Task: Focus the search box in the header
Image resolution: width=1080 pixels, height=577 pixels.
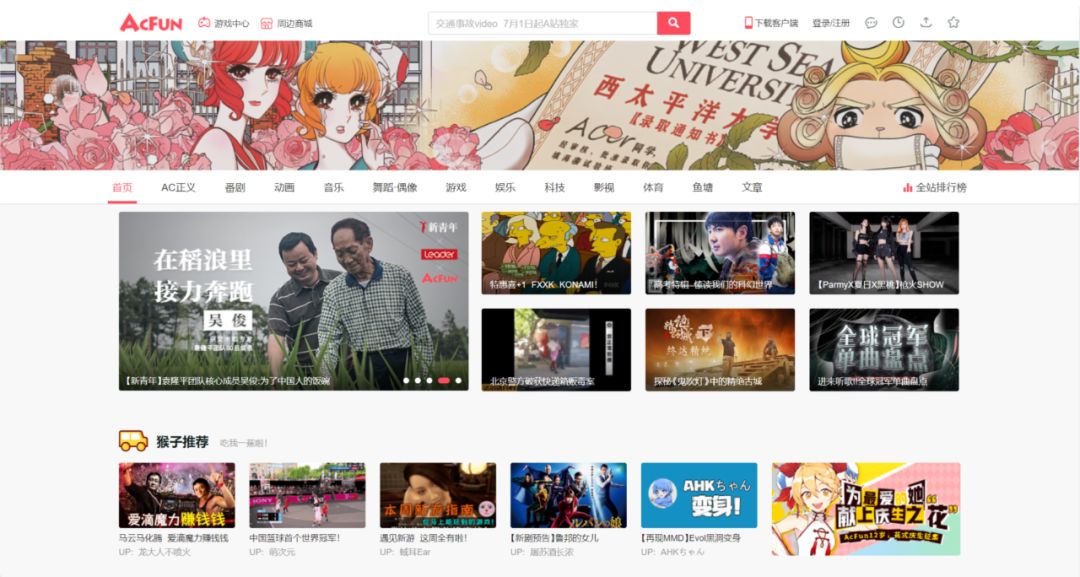Action: (543, 23)
